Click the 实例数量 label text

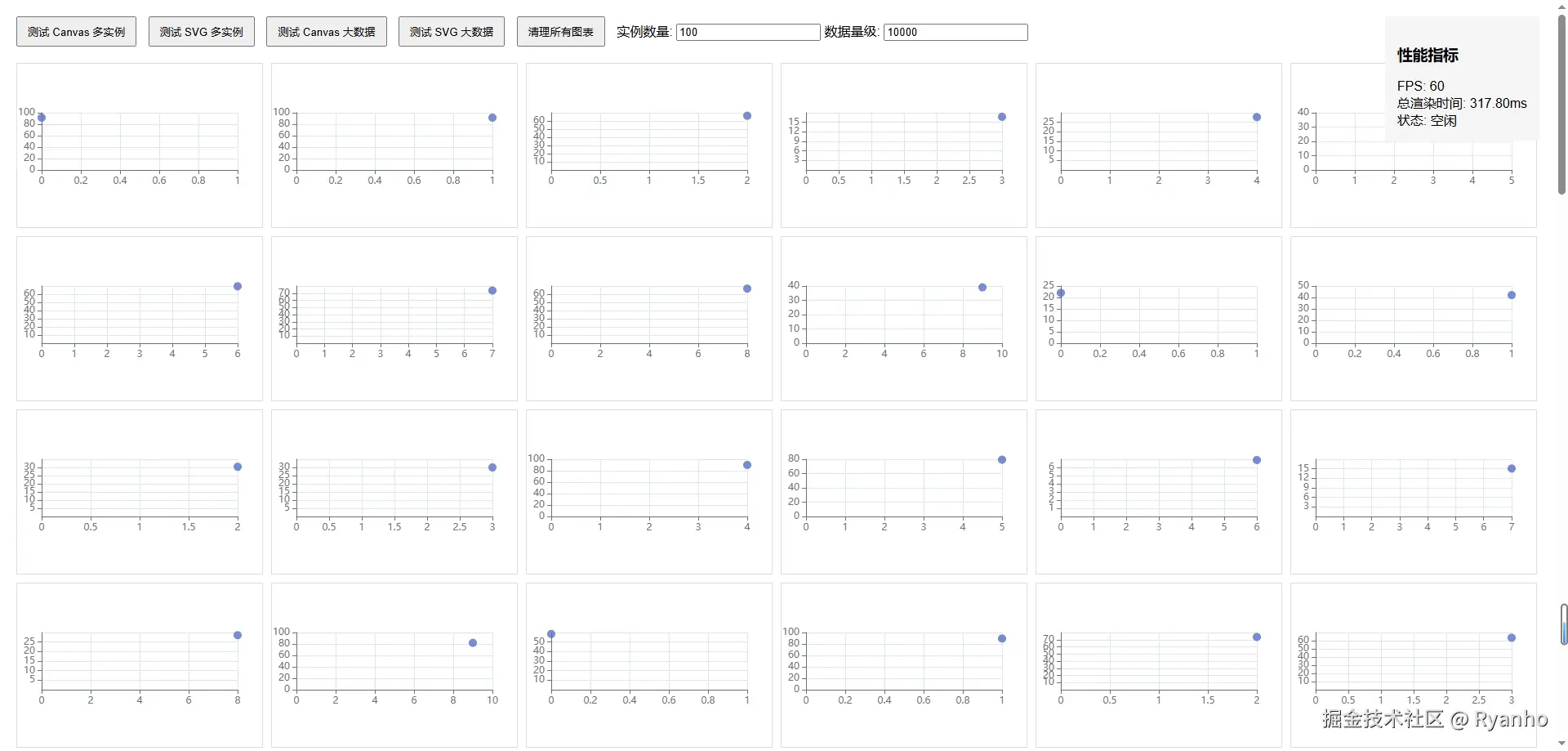click(x=644, y=32)
